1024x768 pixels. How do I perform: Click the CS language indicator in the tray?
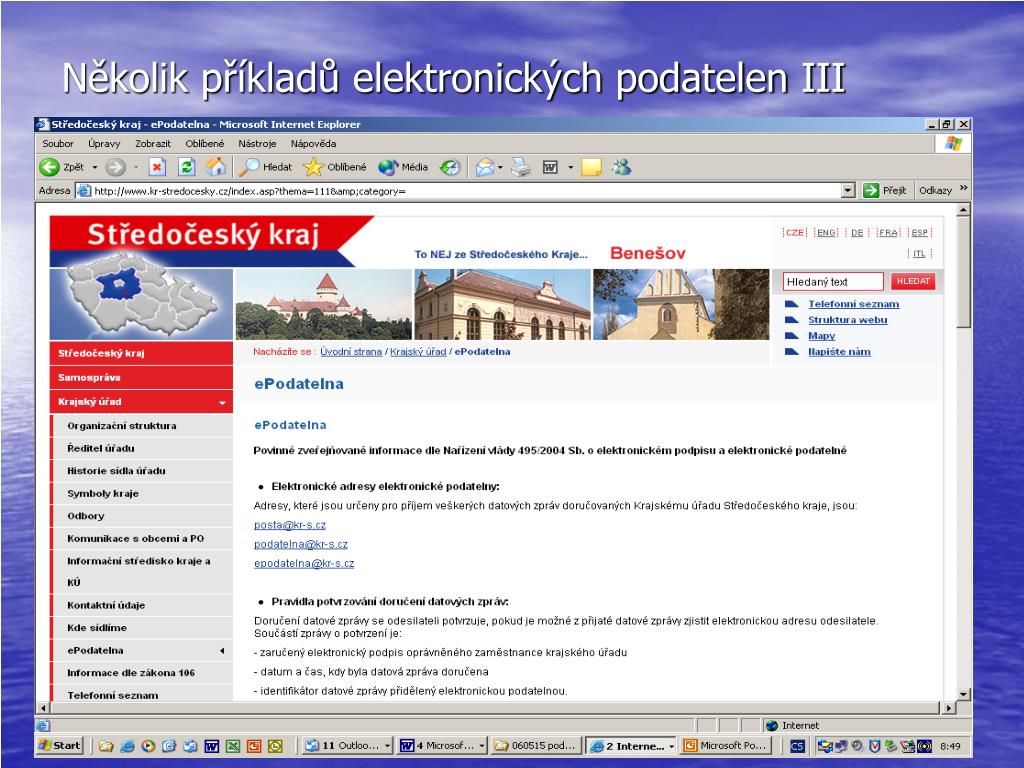797,746
